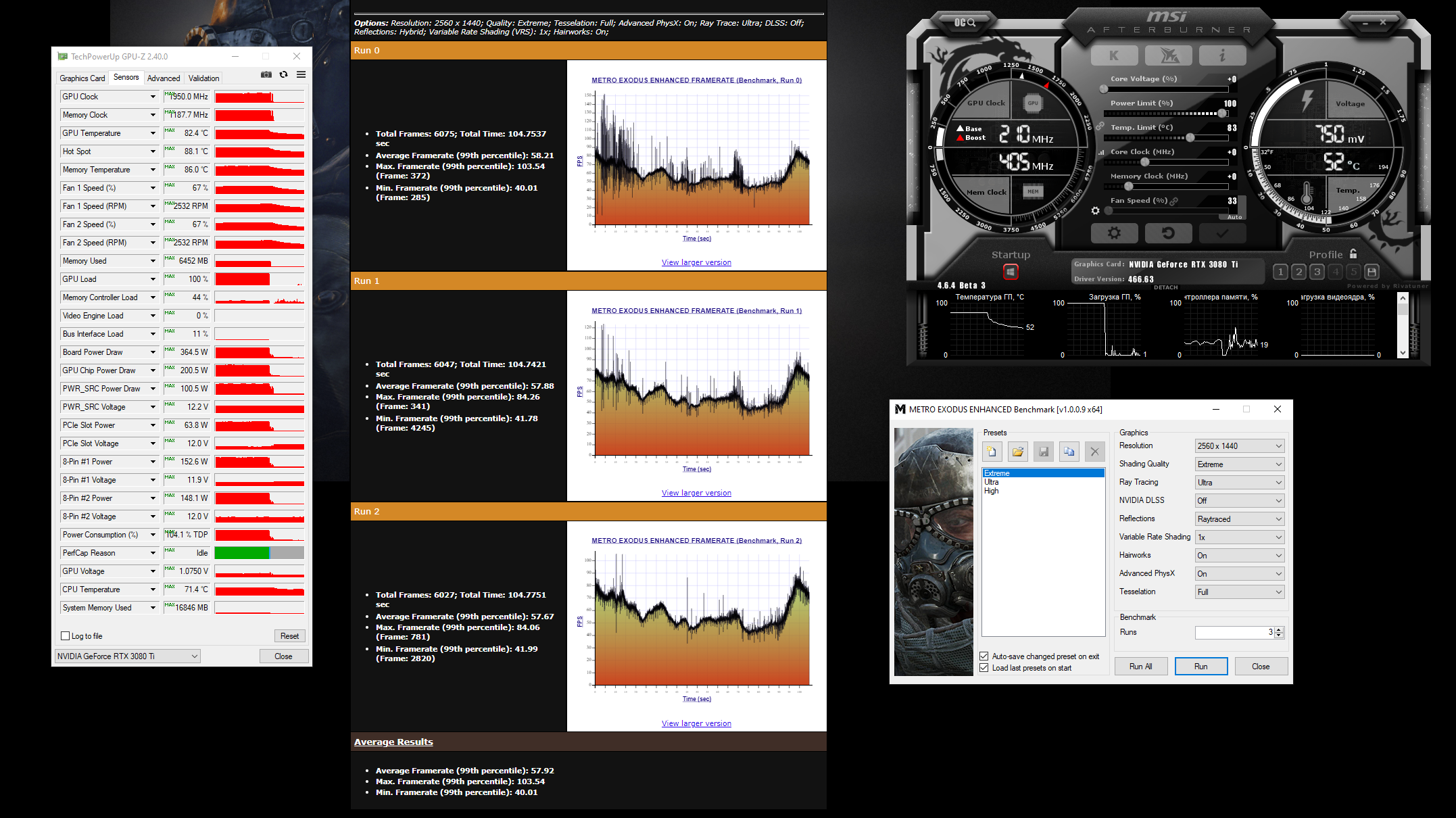The width and height of the screenshot is (1456, 818).
Task: Open GPU selector dropdown in GPU-Z
Action: 128,656
